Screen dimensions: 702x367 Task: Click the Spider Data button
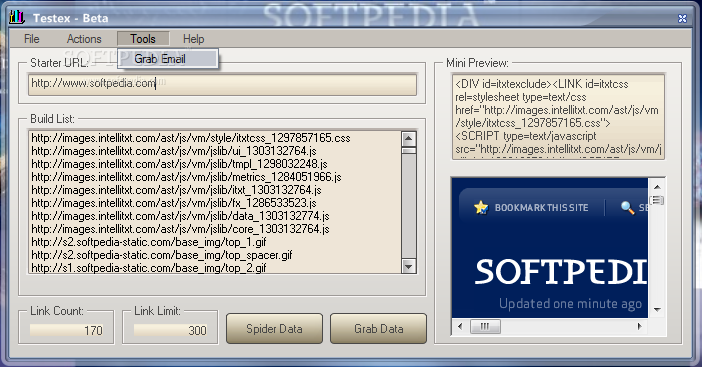[x=274, y=329]
